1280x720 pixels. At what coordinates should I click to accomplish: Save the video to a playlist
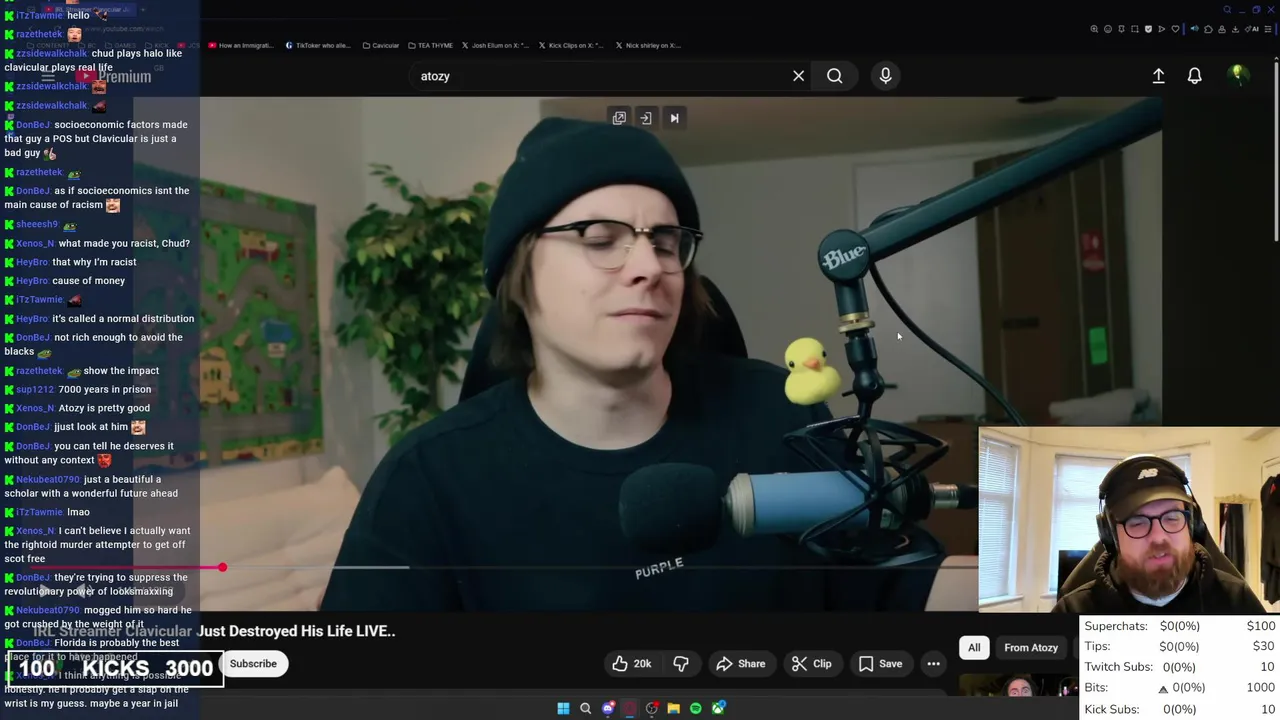[x=880, y=664]
